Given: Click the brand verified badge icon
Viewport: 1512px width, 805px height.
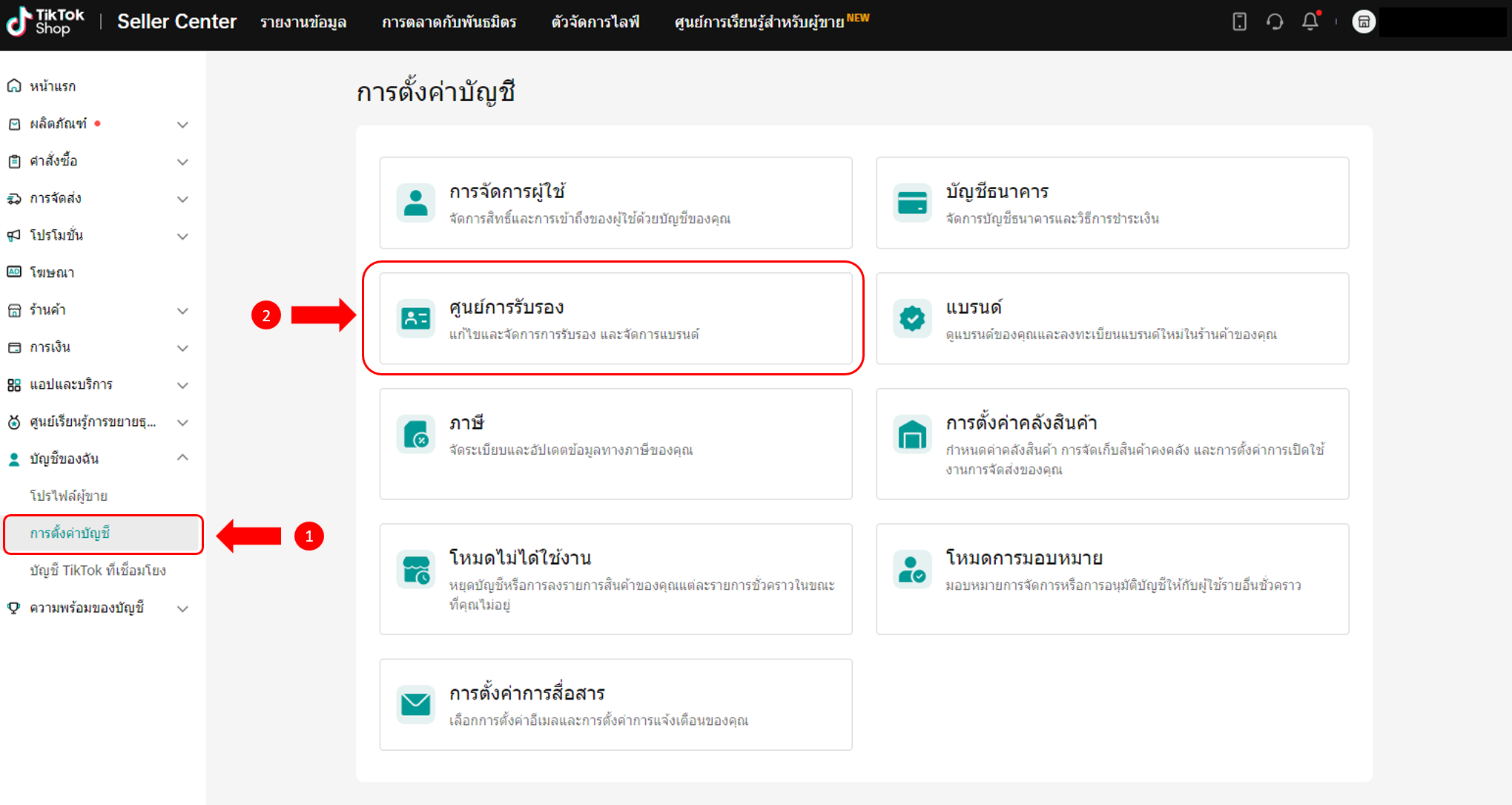Looking at the screenshot, I should tap(912, 318).
